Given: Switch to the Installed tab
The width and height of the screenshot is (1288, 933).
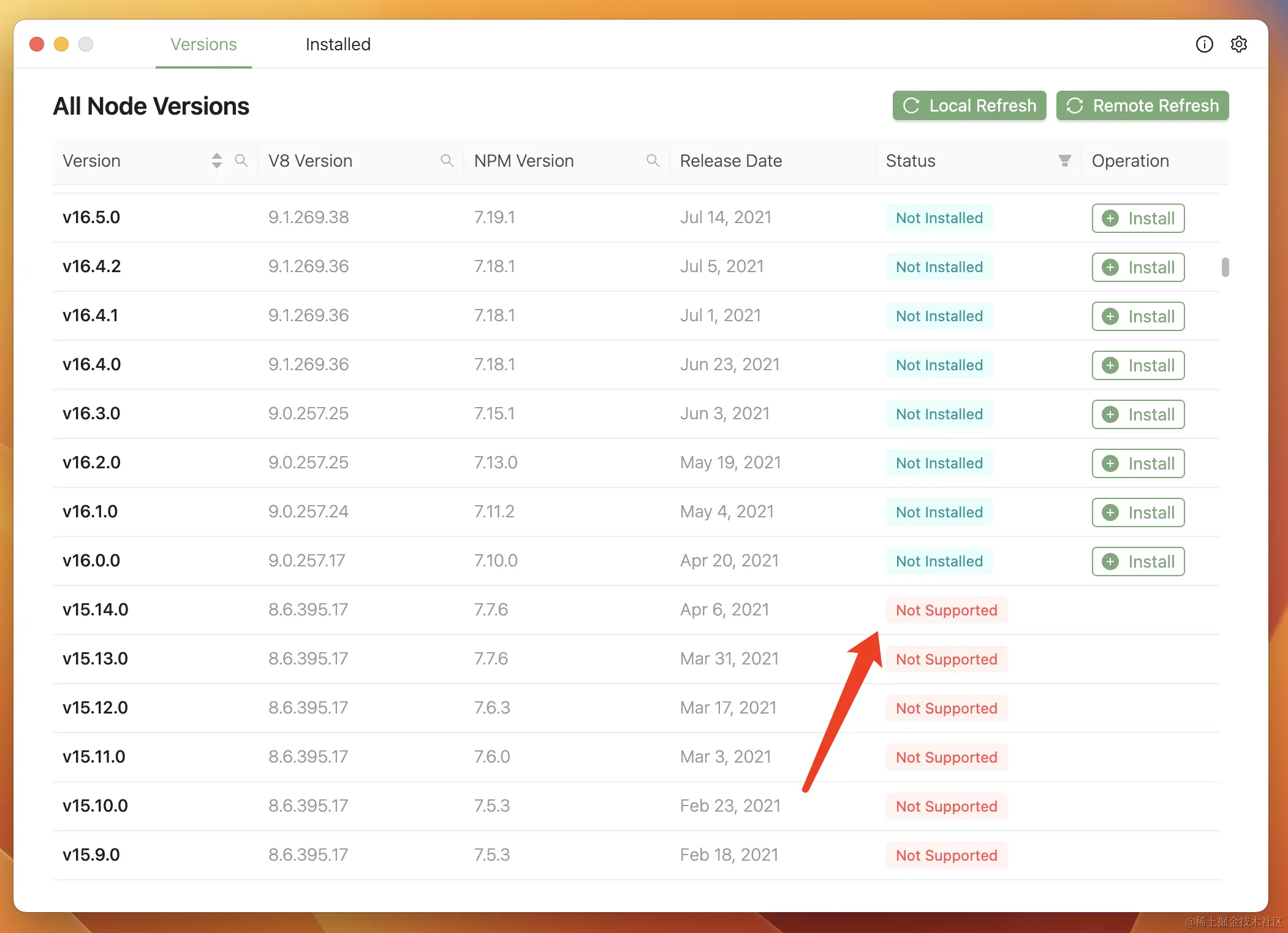Looking at the screenshot, I should point(338,44).
